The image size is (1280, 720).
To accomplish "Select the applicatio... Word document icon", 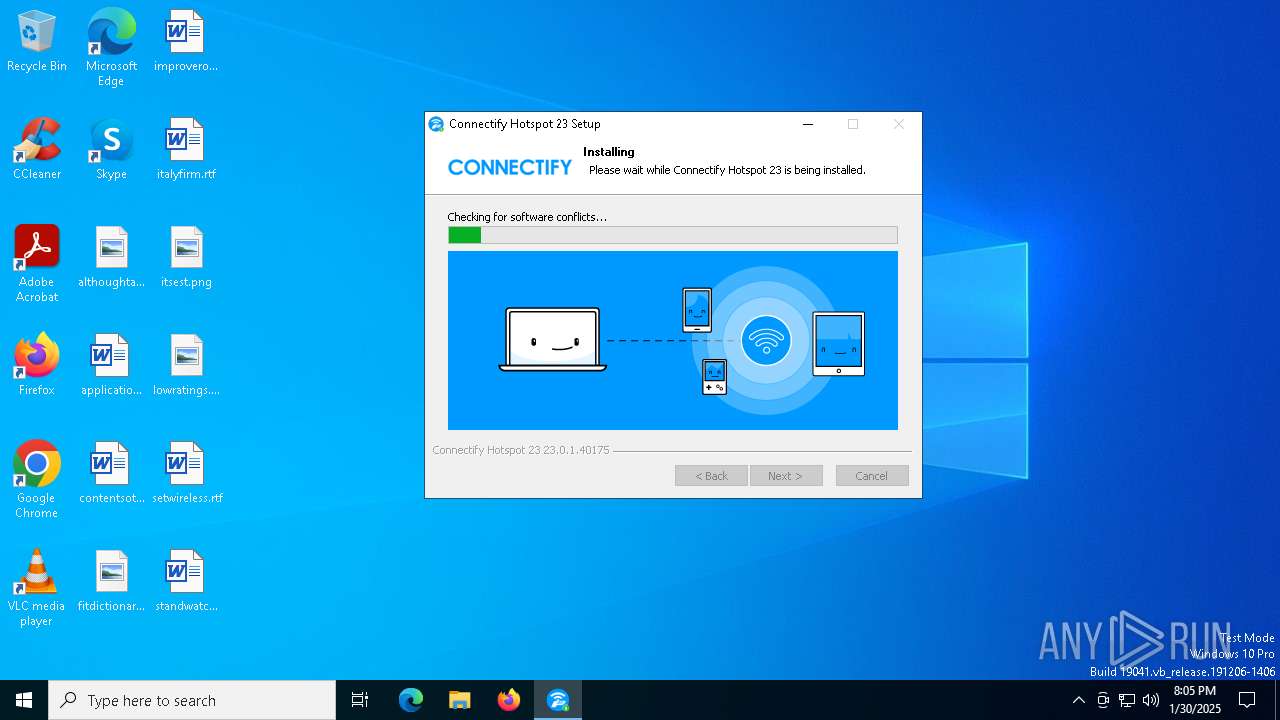I will [111, 366].
